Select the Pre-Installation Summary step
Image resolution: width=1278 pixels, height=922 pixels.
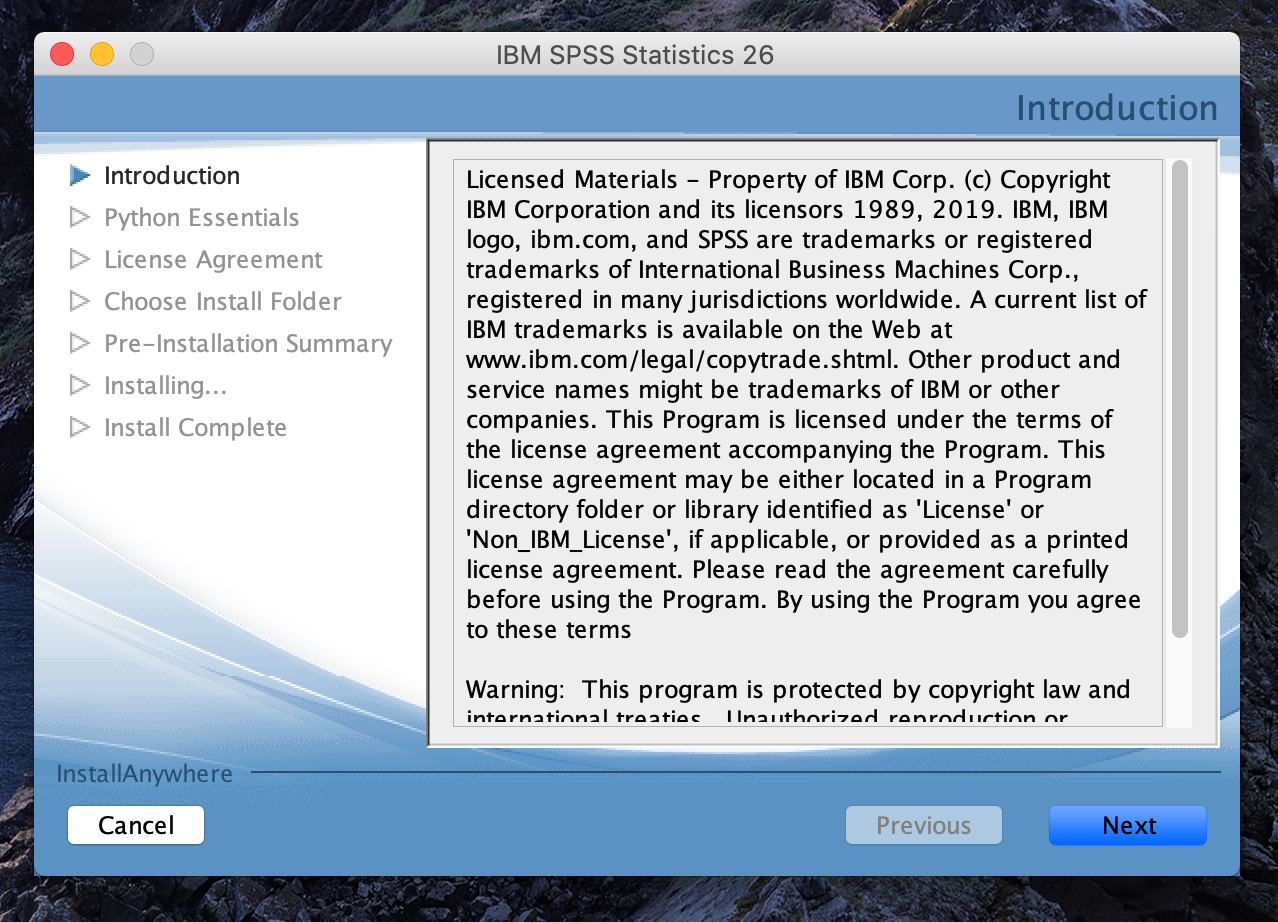coord(248,344)
